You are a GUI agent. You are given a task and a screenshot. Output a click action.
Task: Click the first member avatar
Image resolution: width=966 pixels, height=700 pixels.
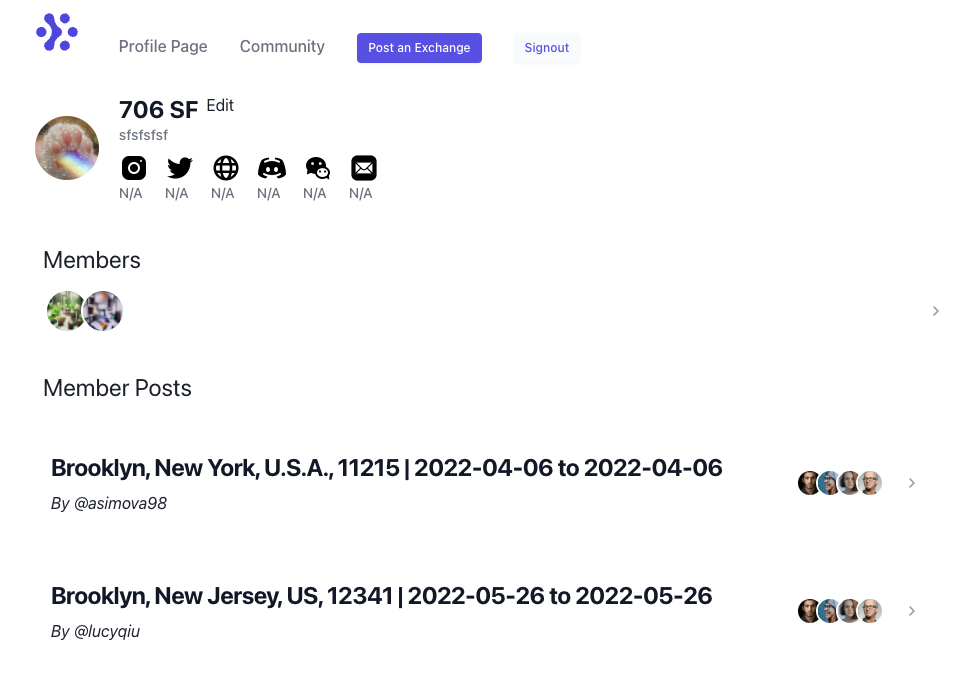[x=65, y=311]
